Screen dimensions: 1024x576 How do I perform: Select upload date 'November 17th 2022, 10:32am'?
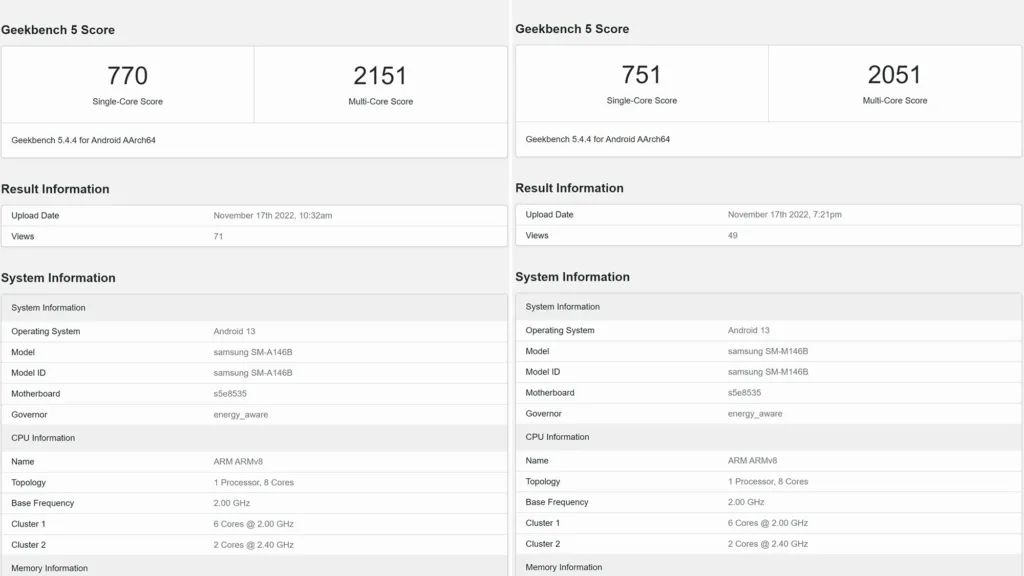tap(272, 216)
